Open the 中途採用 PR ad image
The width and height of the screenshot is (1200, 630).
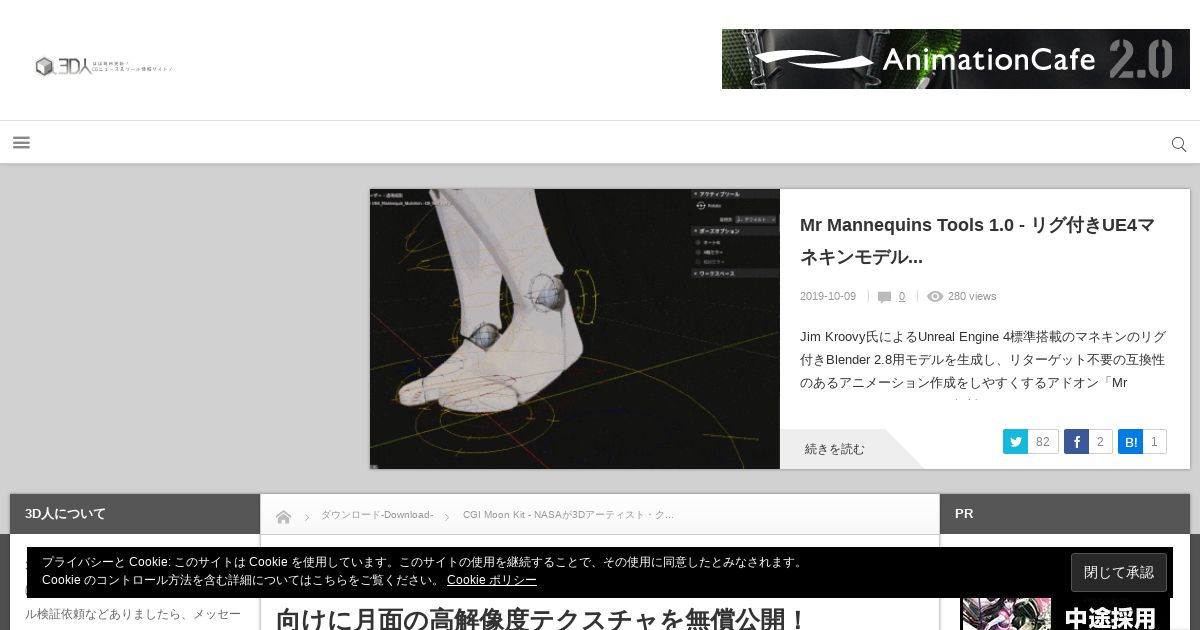pos(1065,612)
